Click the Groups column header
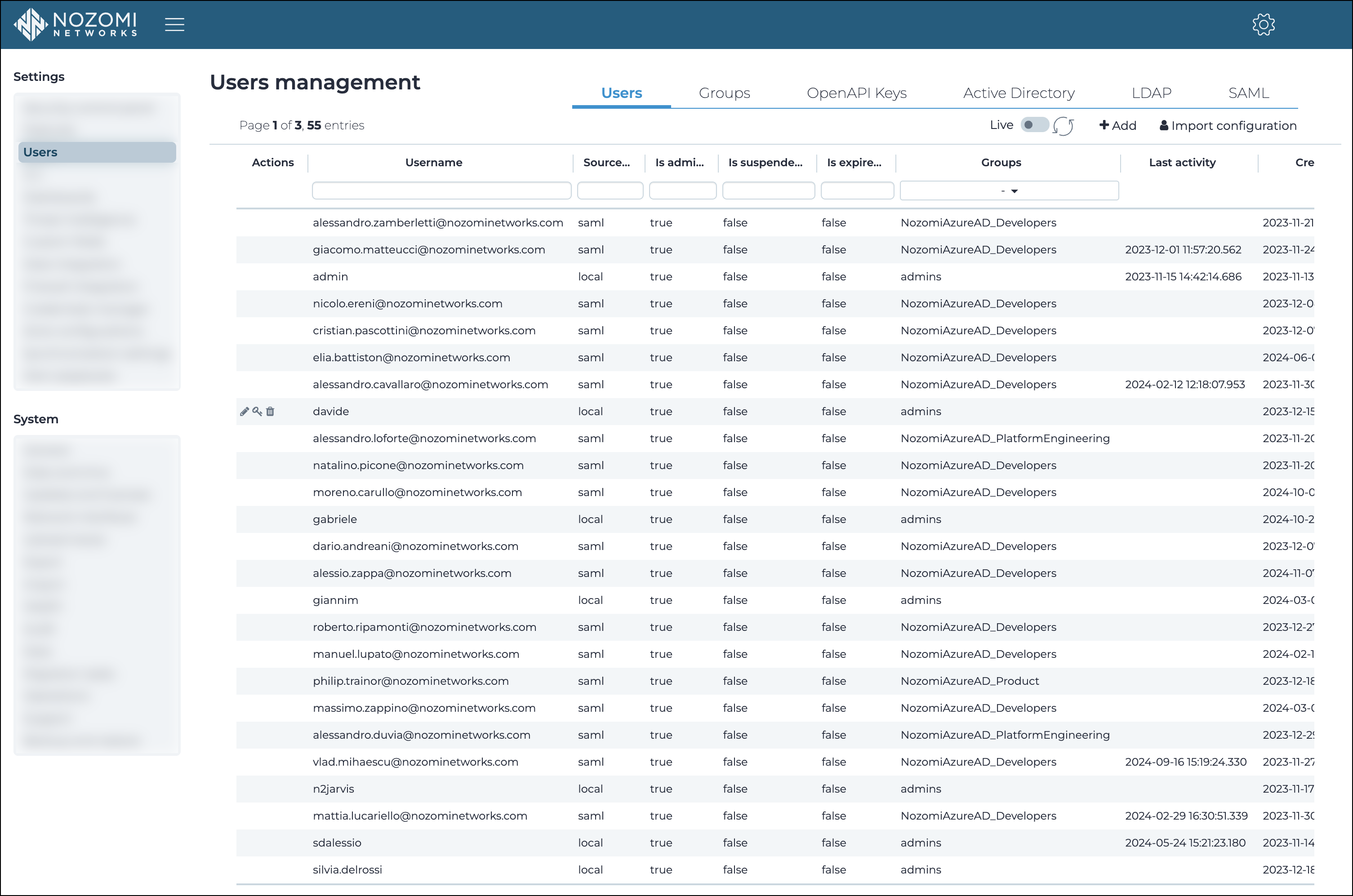1353x896 pixels. 1001,163
